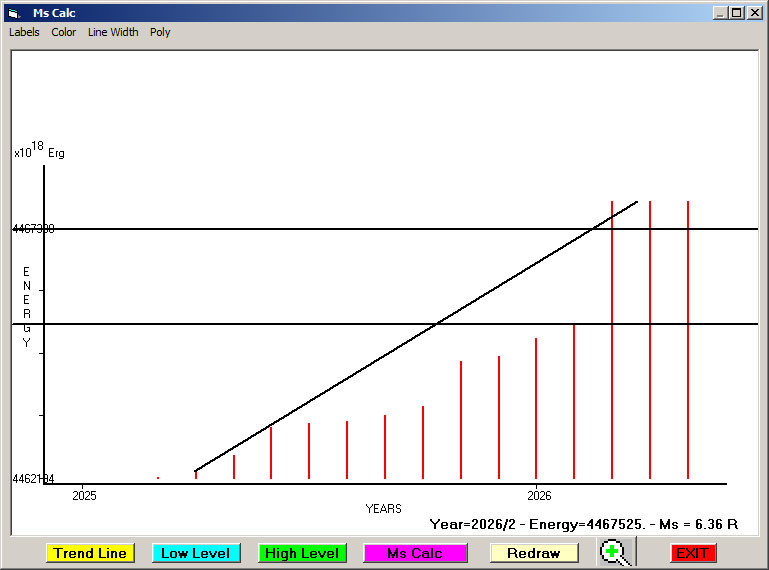Screen dimensions: 769x570
Task: Maximize the Ms Calc window
Action: coord(736,13)
